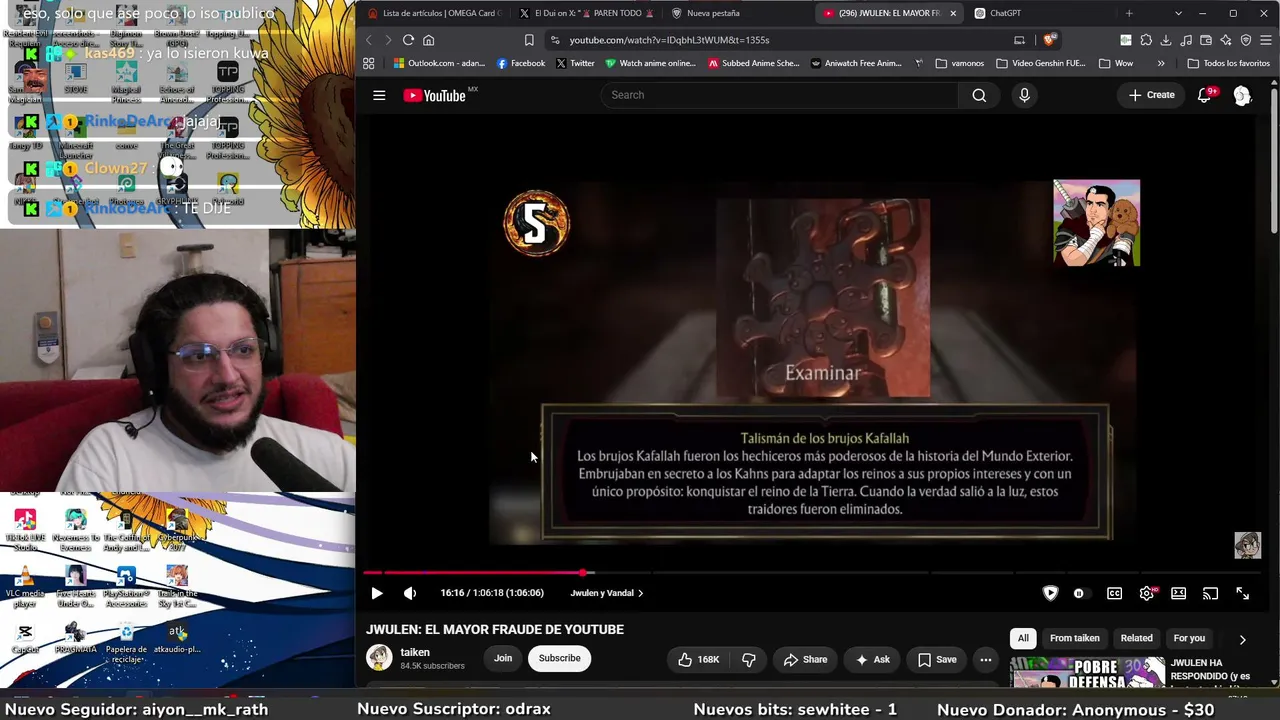Mute the video volume

coord(410,593)
